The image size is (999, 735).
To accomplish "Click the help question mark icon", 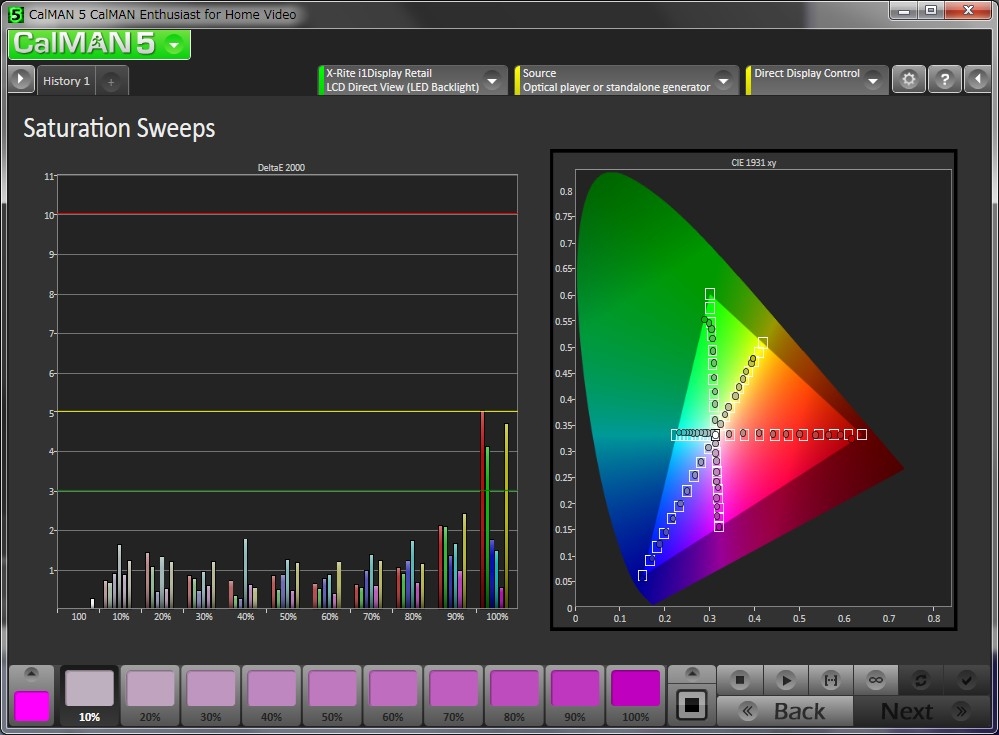I will tap(945, 81).
